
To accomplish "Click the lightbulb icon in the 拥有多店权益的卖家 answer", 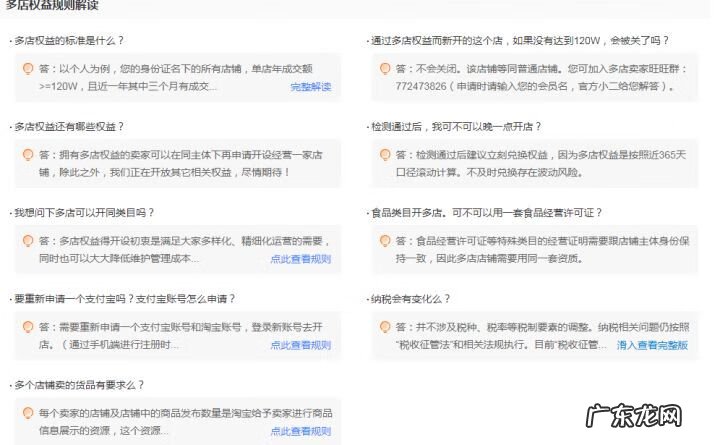I will pos(28,155).
